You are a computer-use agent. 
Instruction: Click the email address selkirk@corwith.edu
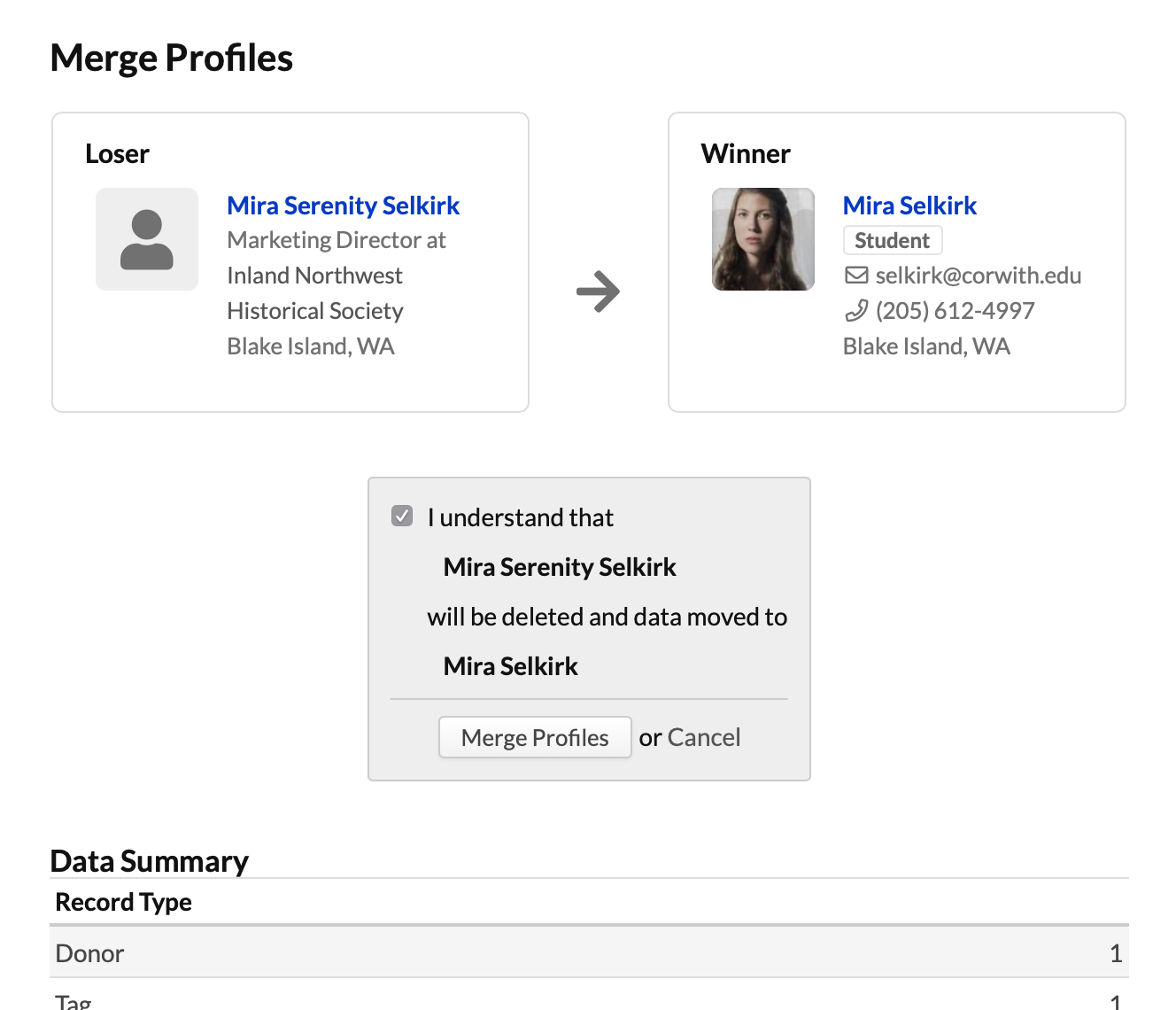click(978, 275)
